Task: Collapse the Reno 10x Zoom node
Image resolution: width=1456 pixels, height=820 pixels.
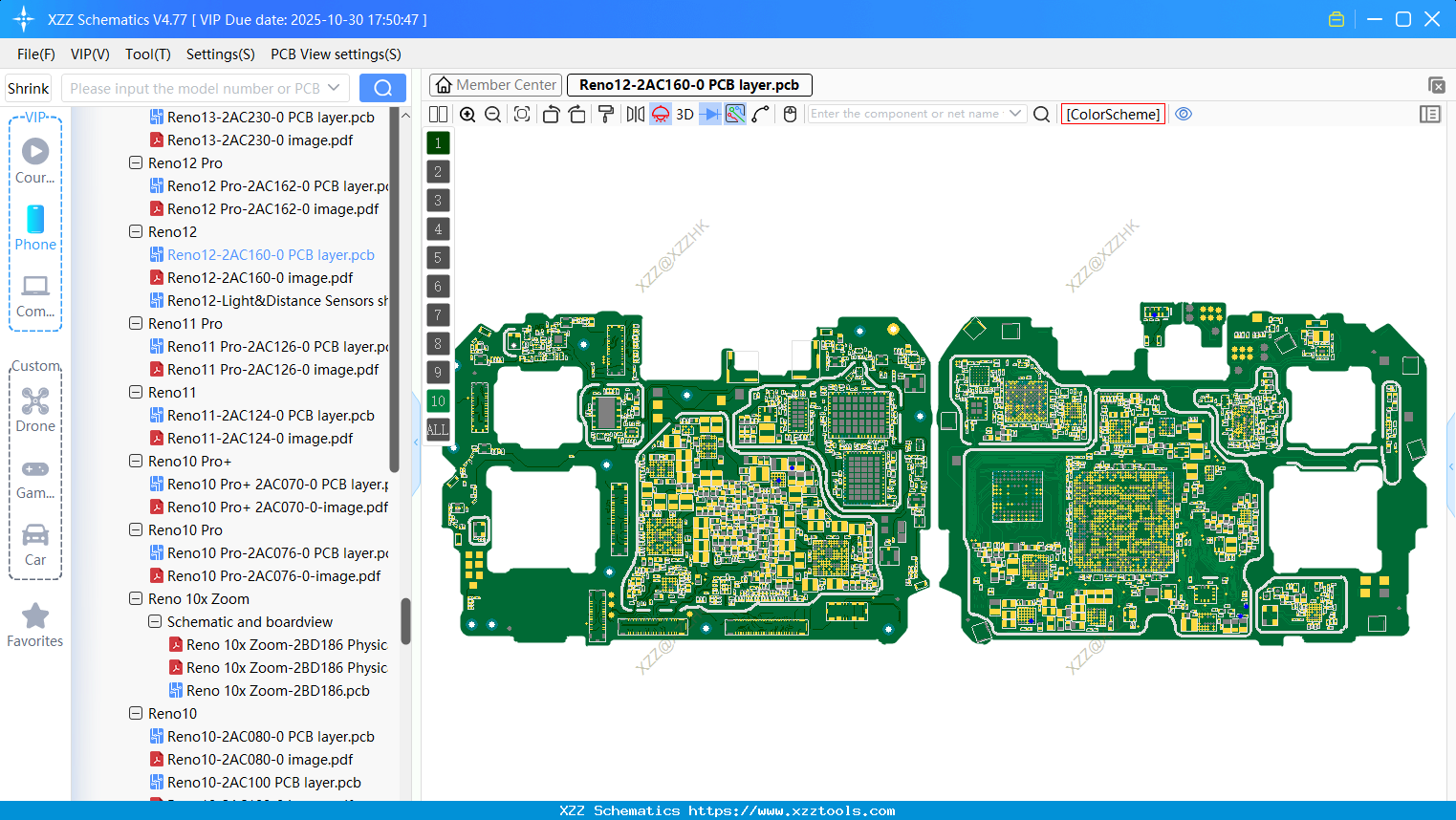Action: [135, 598]
